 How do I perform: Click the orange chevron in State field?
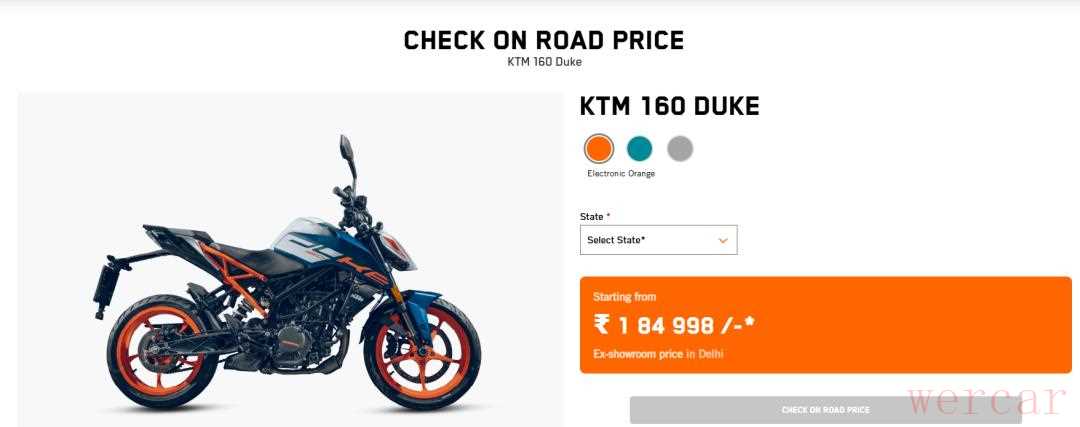pyautogui.click(x=723, y=241)
